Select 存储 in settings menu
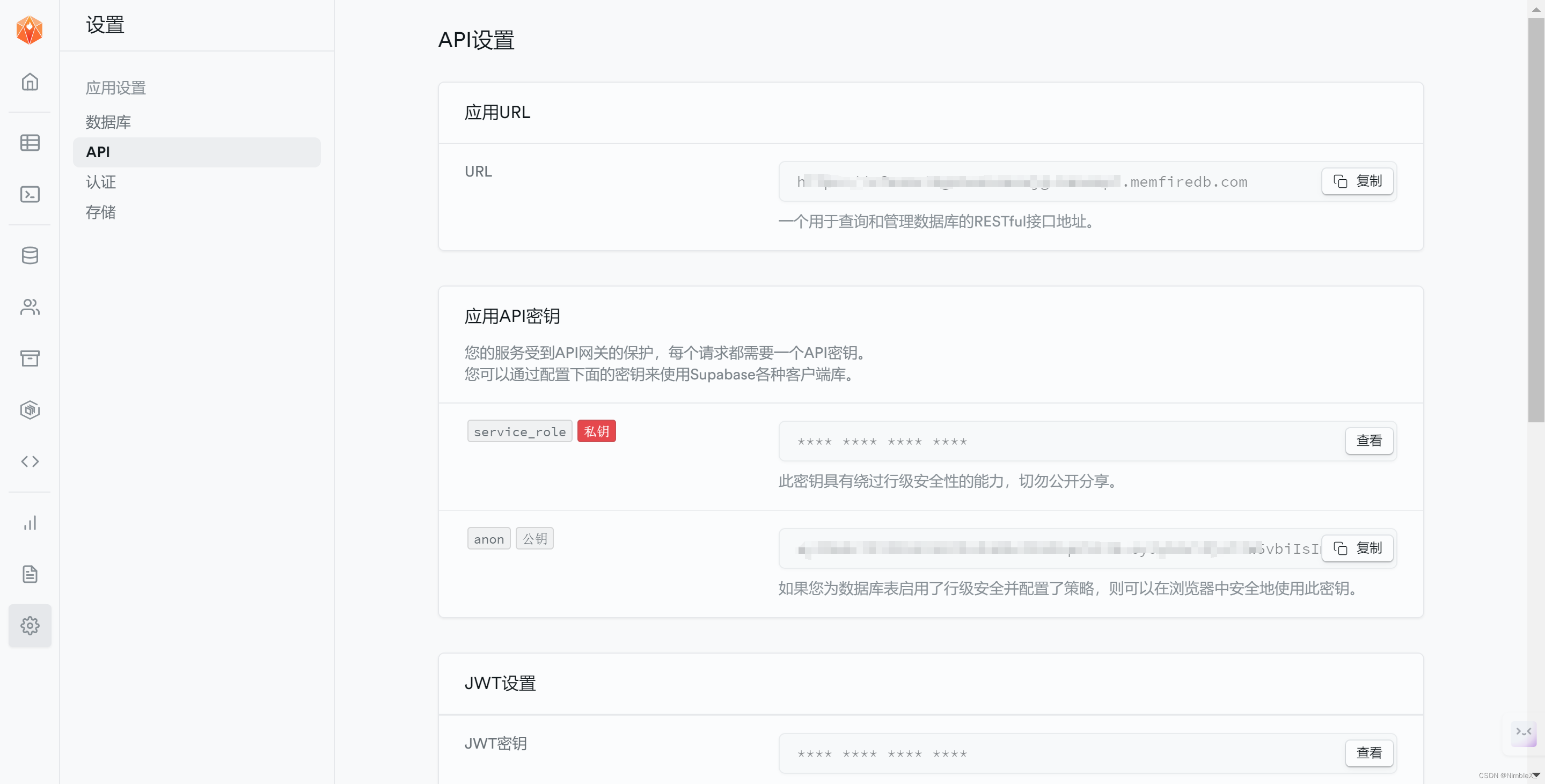Image resolution: width=1545 pixels, height=784 pixels. coord(101,212)
